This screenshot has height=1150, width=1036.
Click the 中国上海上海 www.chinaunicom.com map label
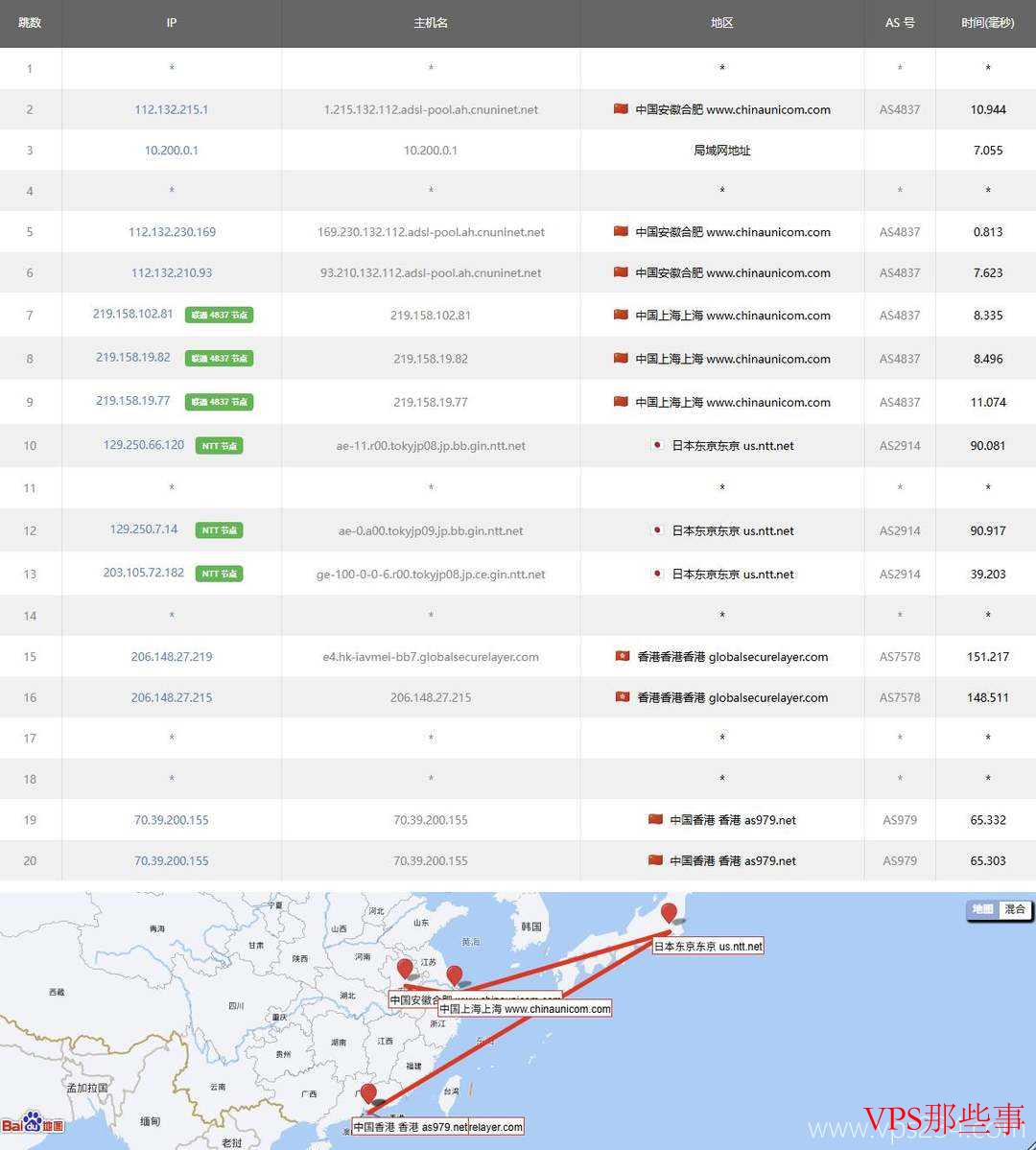(x=525, y=1009)
